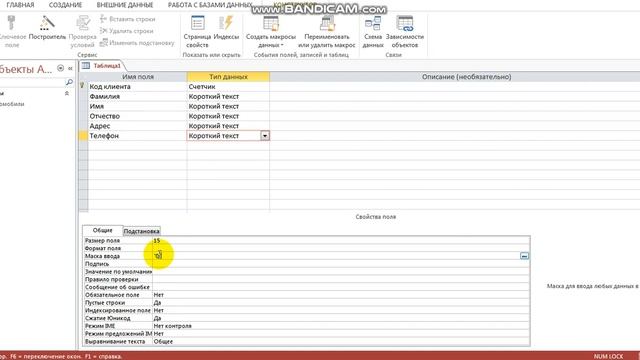This screenshot has height=360, width=640.
Task: Click the Значение по умолчанию value field
Action: point(341,271)
